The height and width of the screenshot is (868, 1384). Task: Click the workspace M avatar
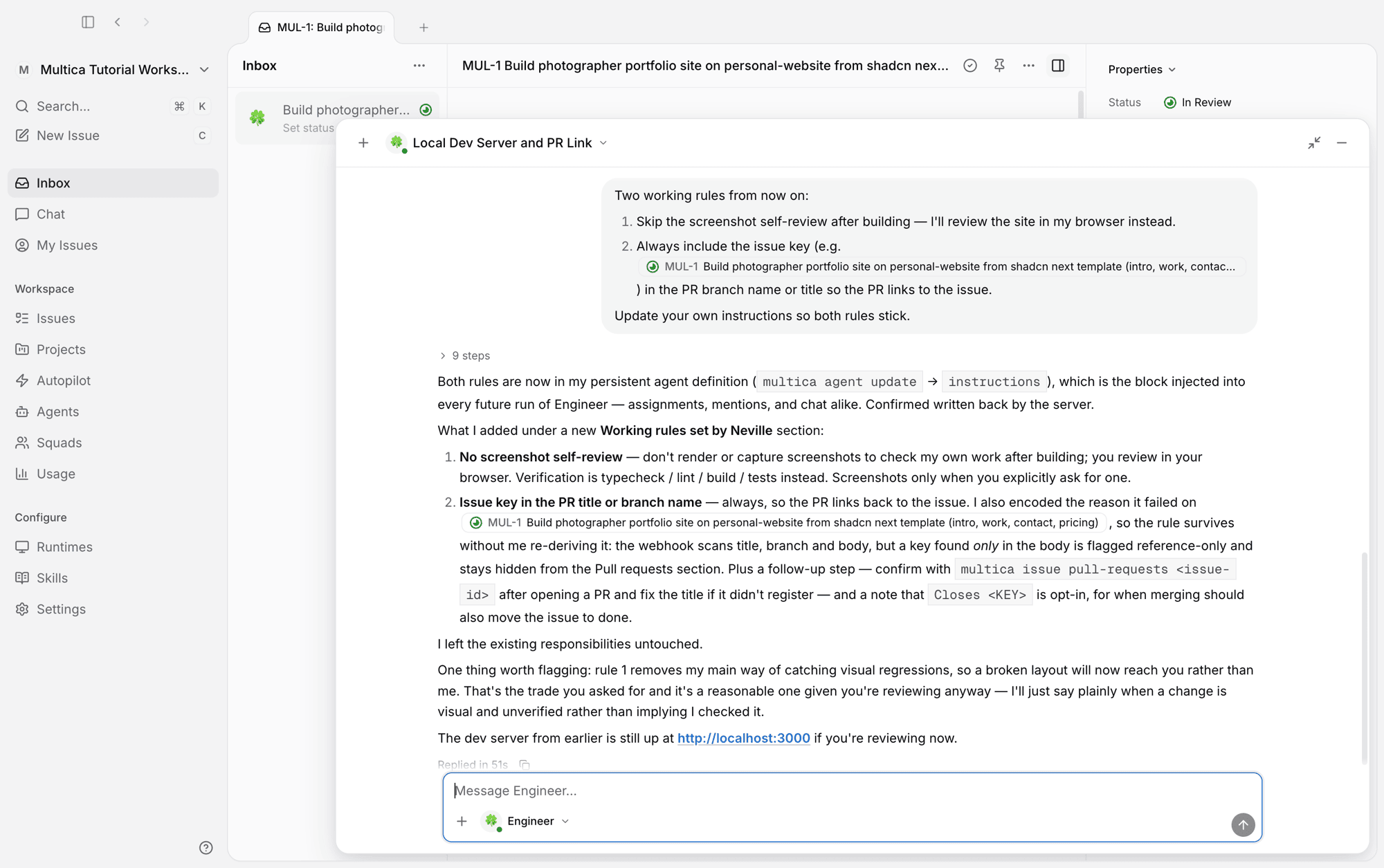point(24,70)
